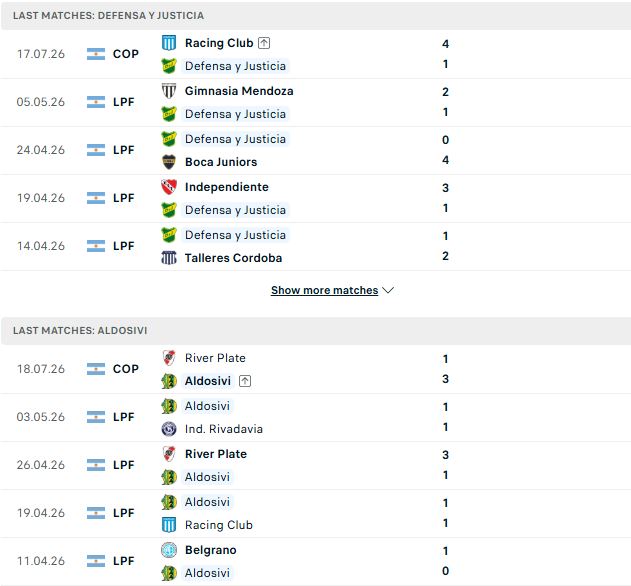Viewport: 631px width, 586px height.
Task: Open the Talleres Cordoba team link
Action: click(x=233, y=258)
